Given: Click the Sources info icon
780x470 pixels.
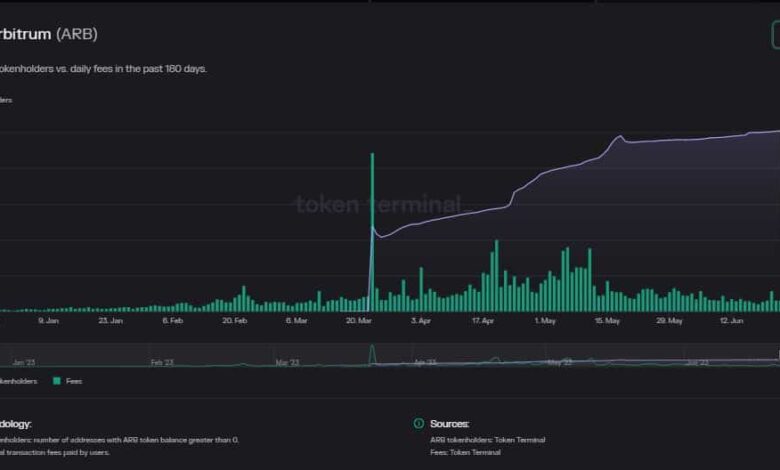Looking at the screenshot, I should [418, 424].
